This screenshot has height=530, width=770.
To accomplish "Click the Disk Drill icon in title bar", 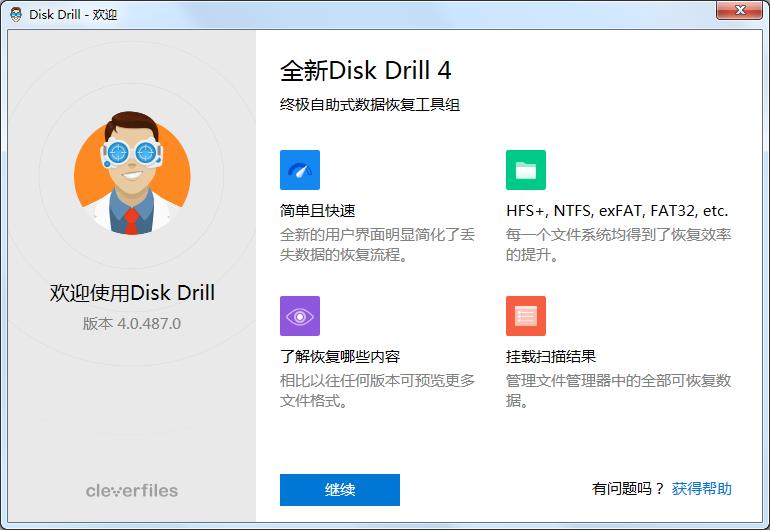I will 16,14.
